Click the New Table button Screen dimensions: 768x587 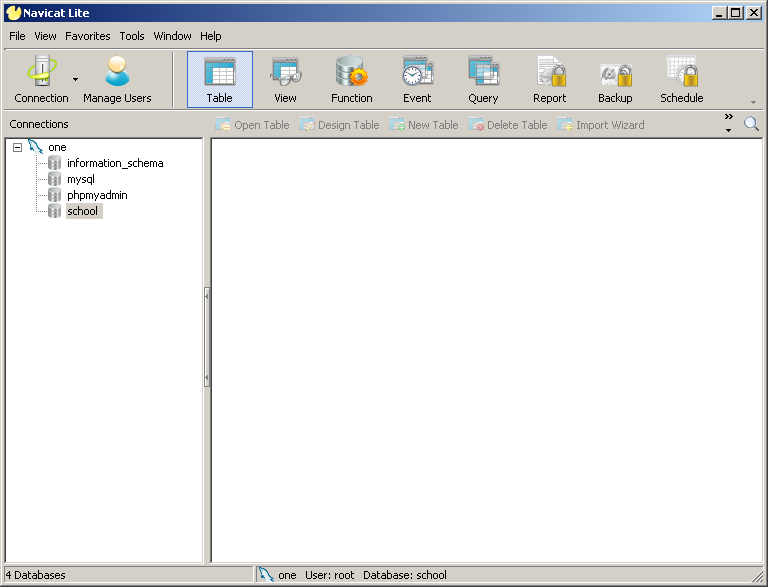pyautogui.click(x=424, y=125)
